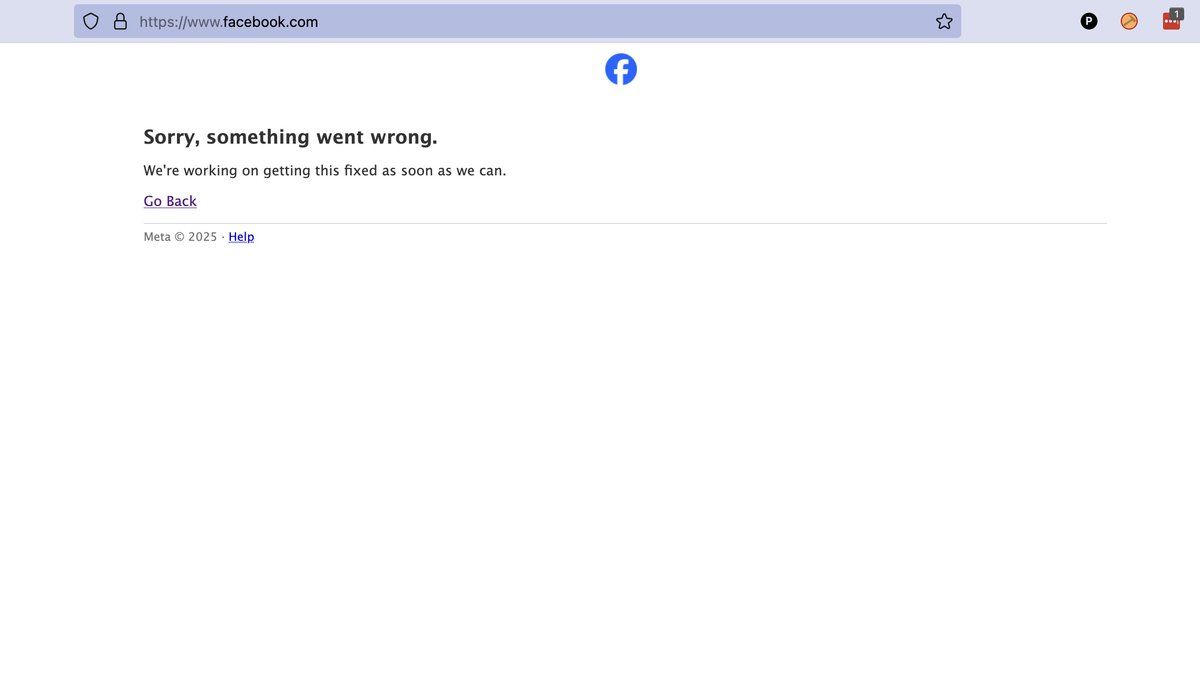Open the tracking protection shield icon
This screenshot has width=1200, height=693.
(91, 21)
